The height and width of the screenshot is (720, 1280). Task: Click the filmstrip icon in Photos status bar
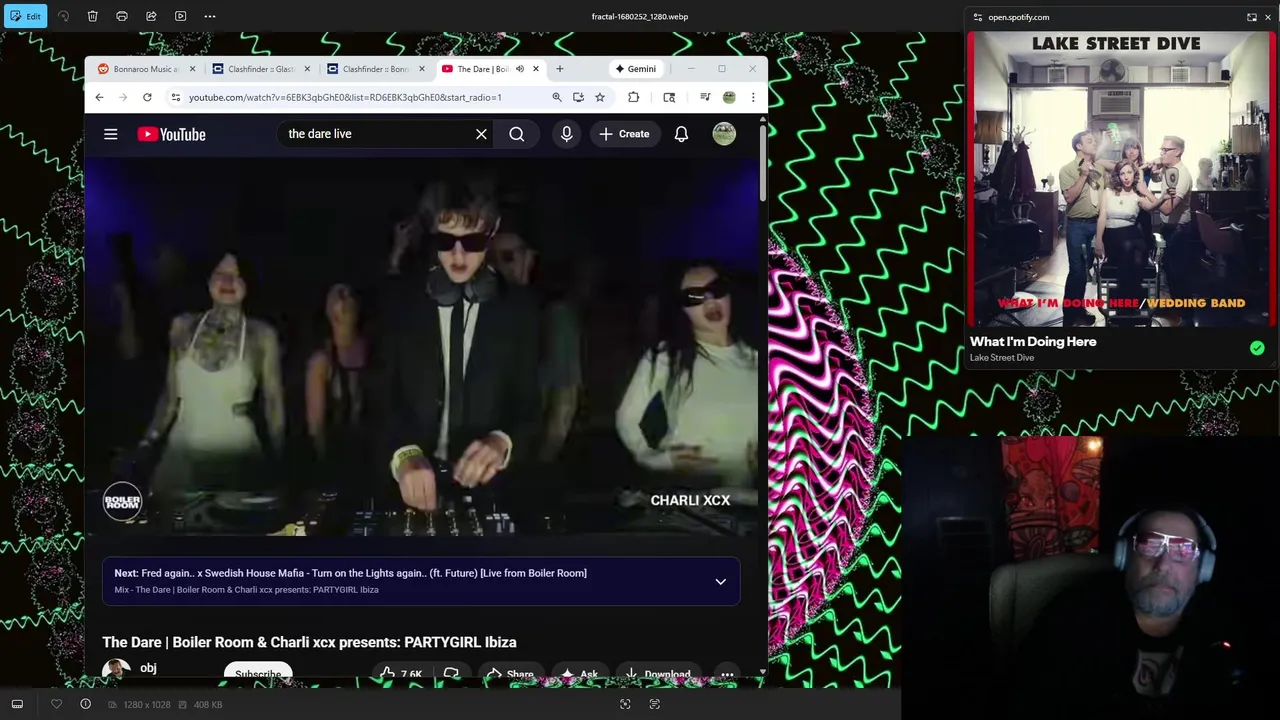(x=17, y=704)
